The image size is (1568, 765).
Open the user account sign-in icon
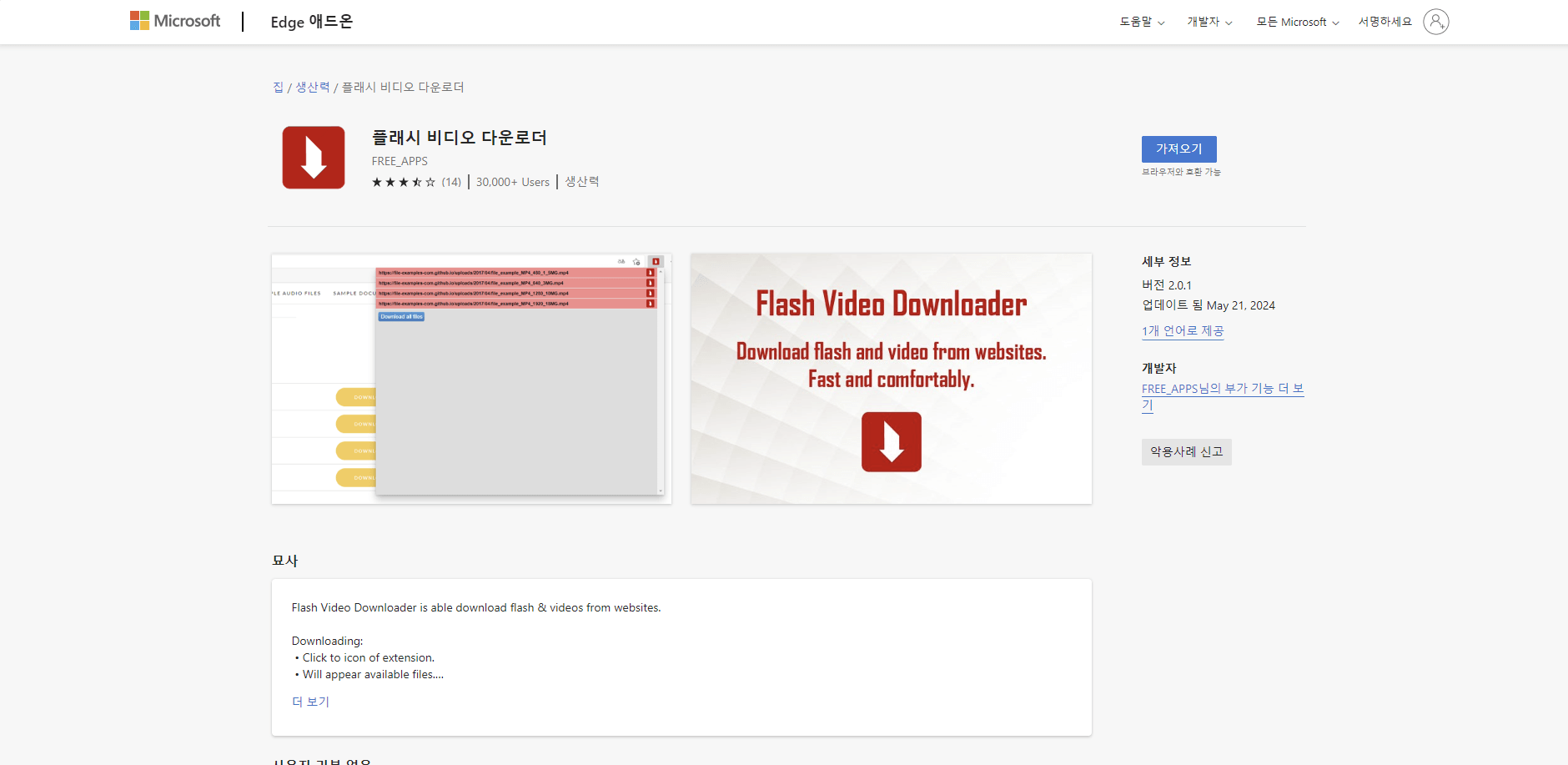tap(1435, 21)
